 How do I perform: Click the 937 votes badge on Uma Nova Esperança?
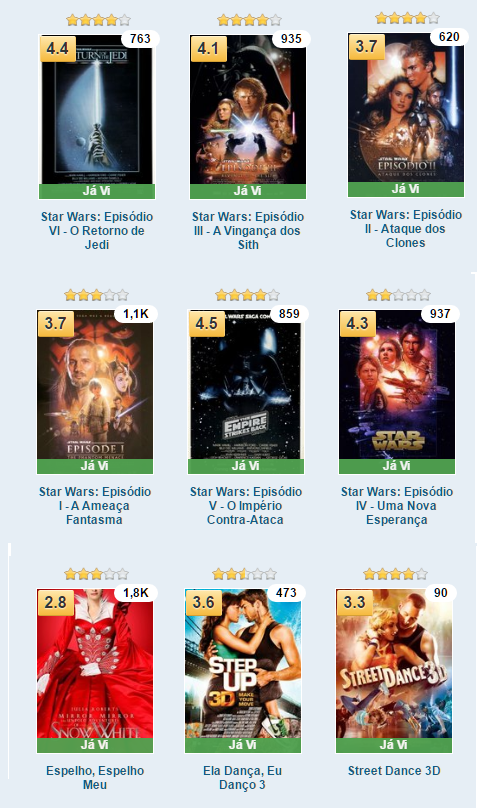pos(440,314)
